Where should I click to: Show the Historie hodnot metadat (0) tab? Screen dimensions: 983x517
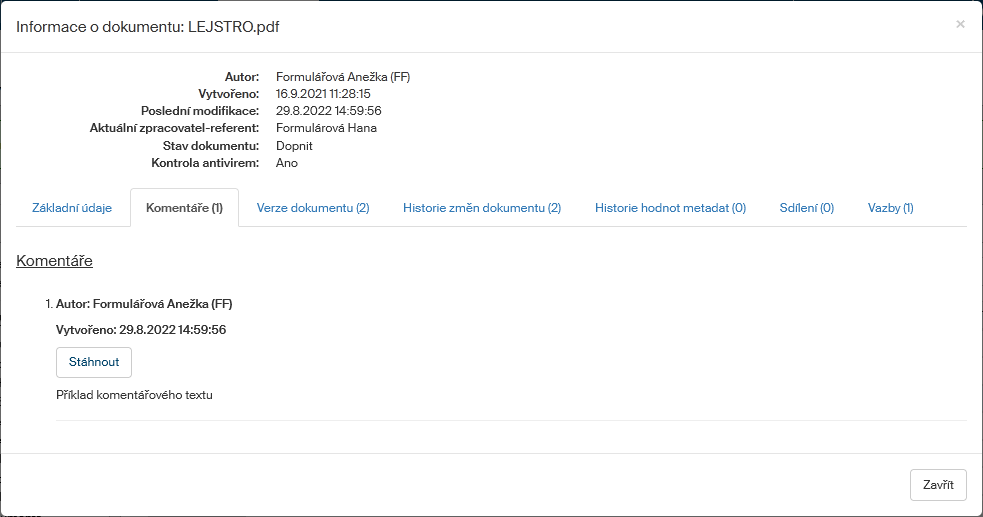pos(670,208)
